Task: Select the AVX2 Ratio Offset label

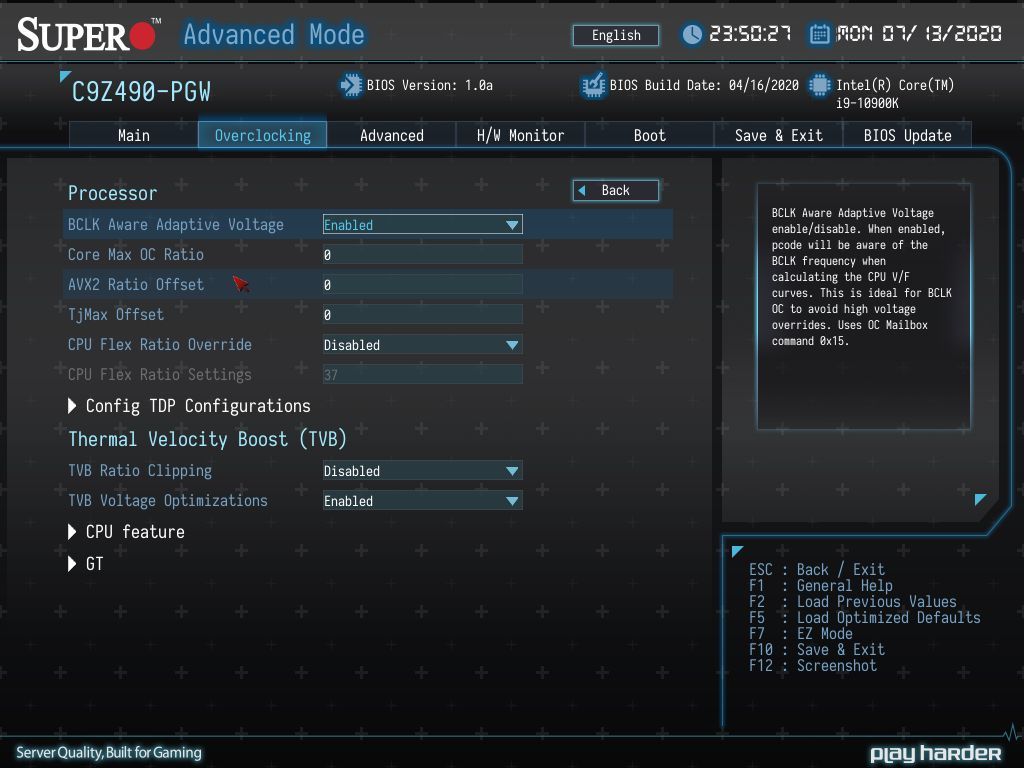Action: tap(136, 285)
